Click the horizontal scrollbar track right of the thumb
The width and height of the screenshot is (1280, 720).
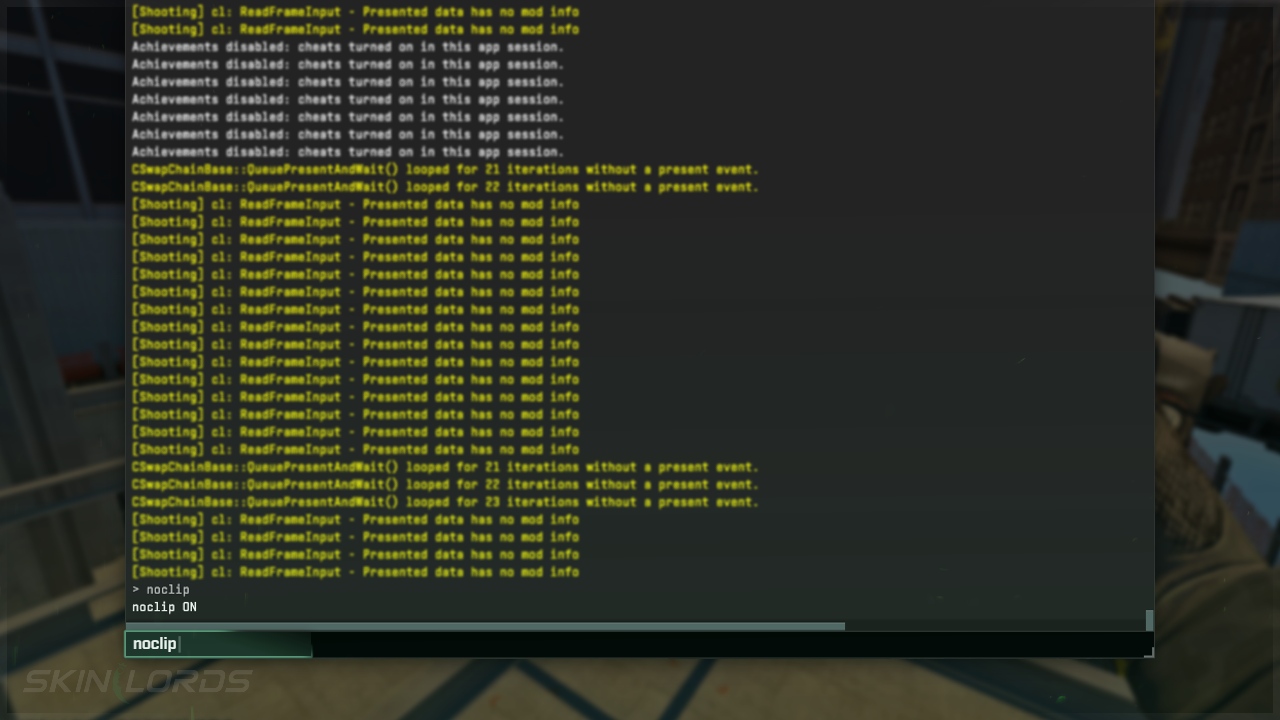(994, 627)
